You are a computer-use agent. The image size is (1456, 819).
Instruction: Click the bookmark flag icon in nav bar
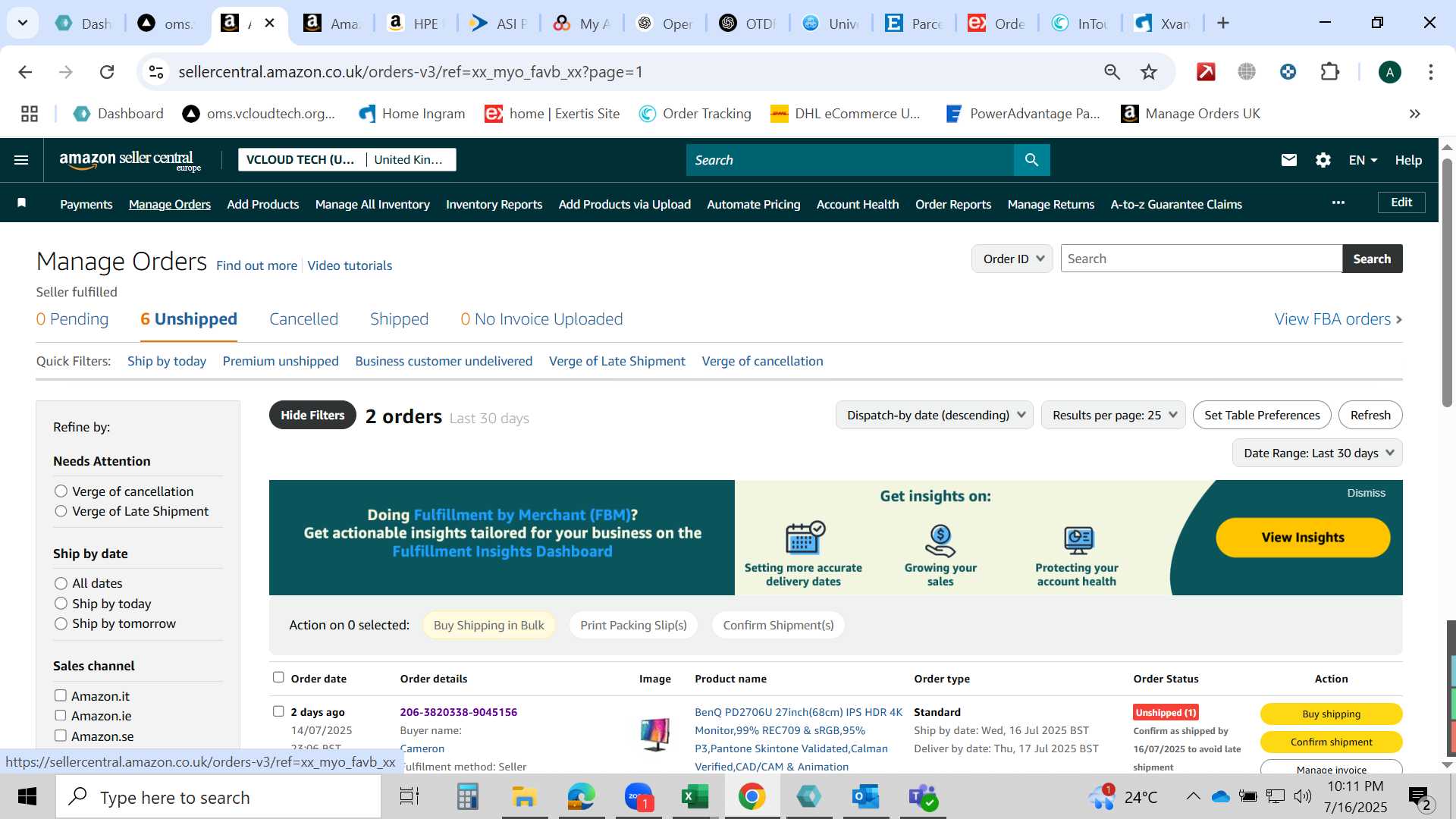(x=22, y=202)
